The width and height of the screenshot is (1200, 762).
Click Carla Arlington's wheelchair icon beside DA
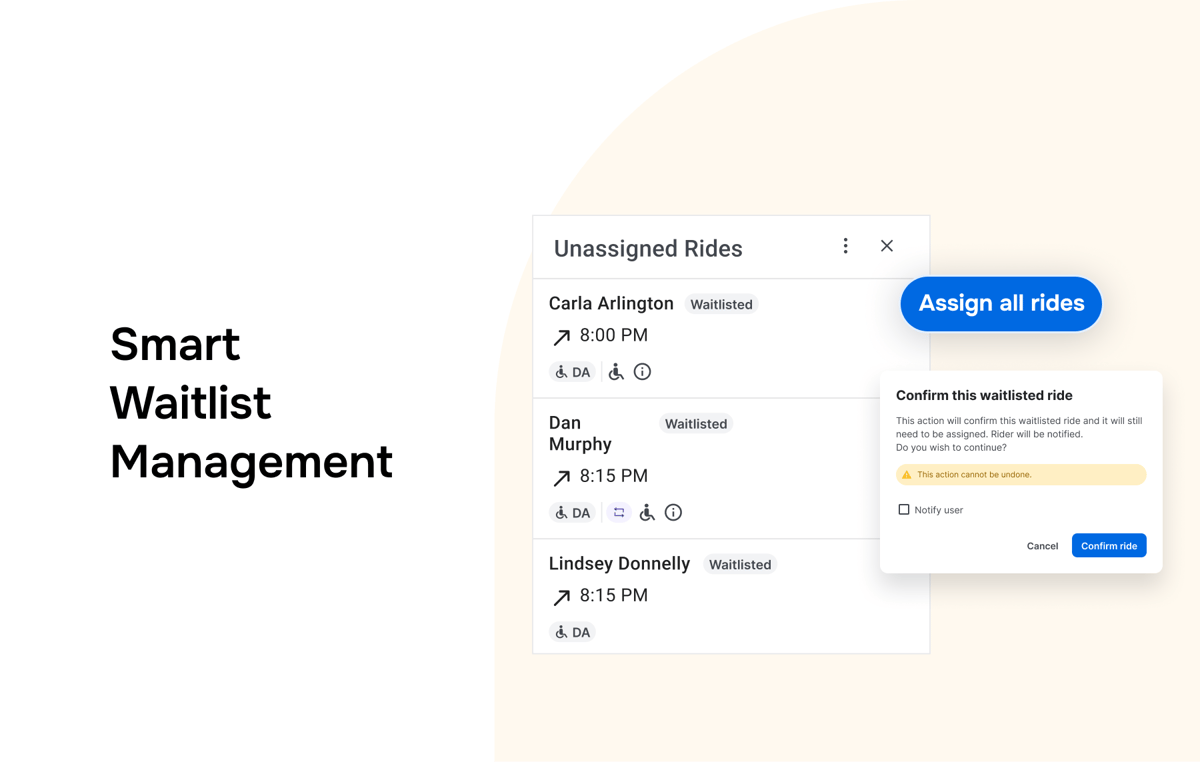[616, 372]
